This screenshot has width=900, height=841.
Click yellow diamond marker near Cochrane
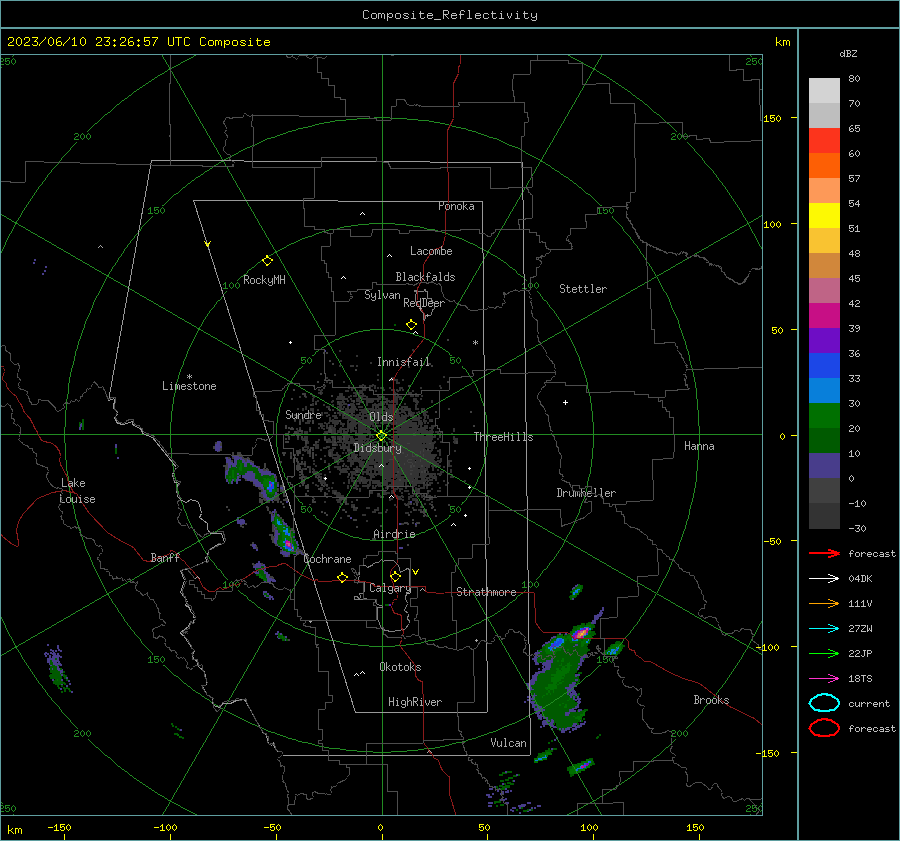tap(343, 577)
